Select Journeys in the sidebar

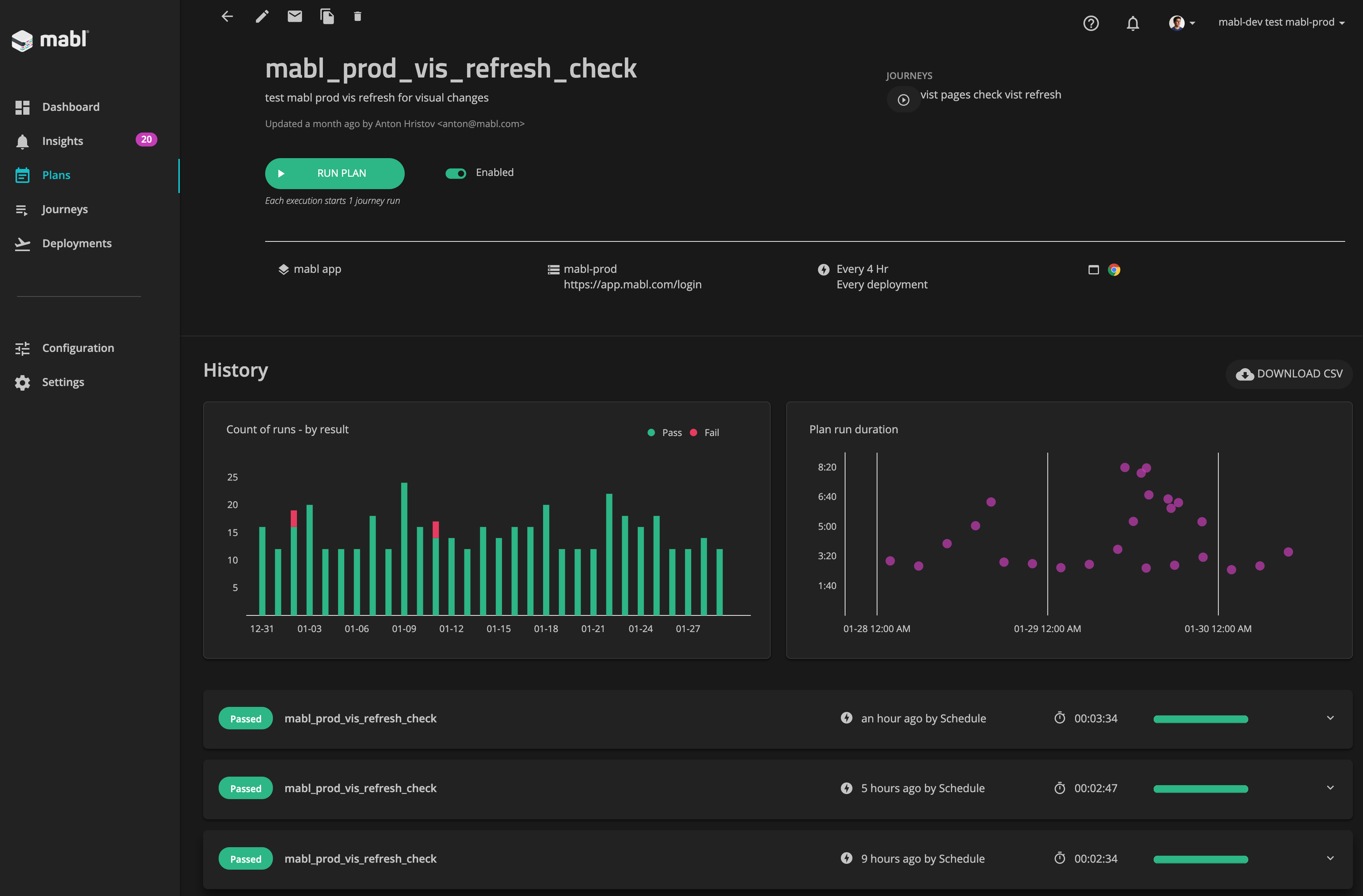click(x=65, y=208)
